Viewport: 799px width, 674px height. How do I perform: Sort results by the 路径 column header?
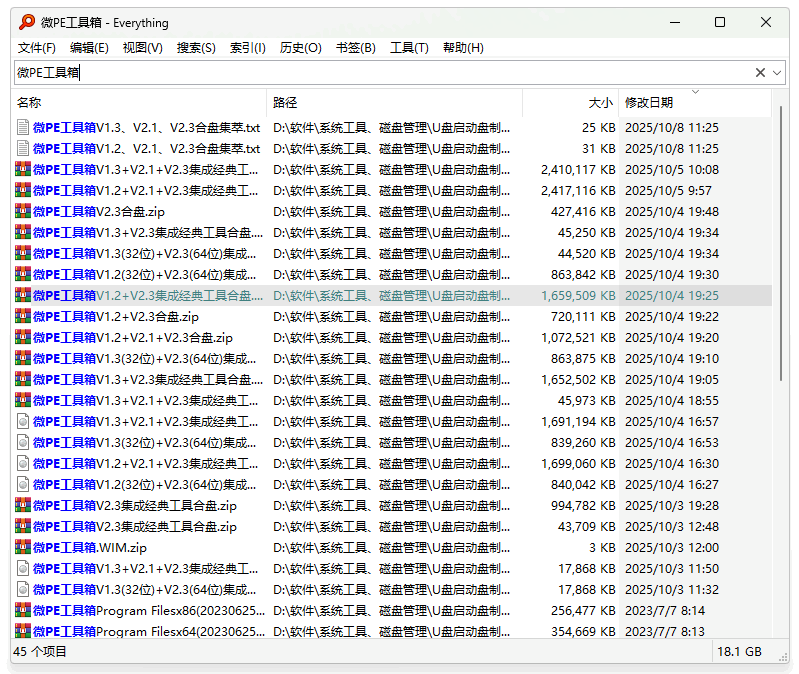tap(395, 102)
